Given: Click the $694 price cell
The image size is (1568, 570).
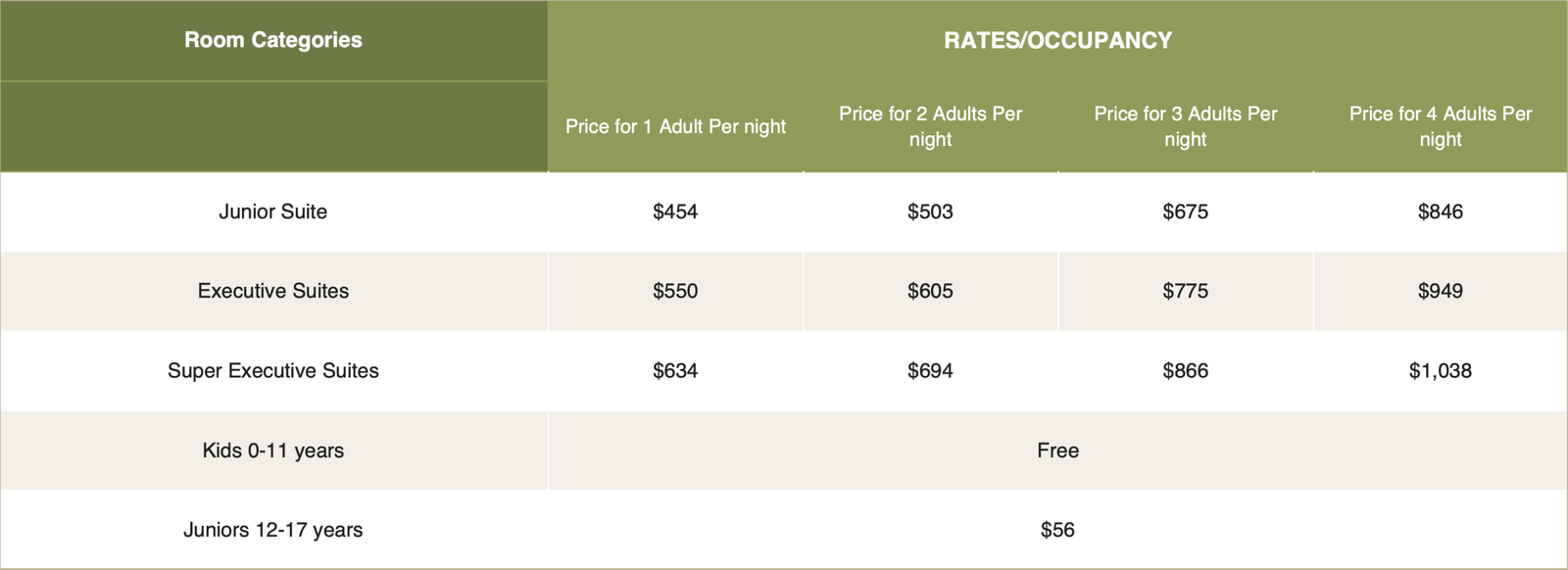Looking at the screenshot, I should point(930,370).
